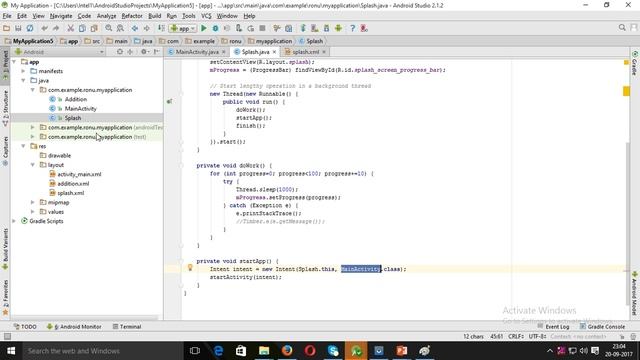Run the app with green play icon

[204, 28]
